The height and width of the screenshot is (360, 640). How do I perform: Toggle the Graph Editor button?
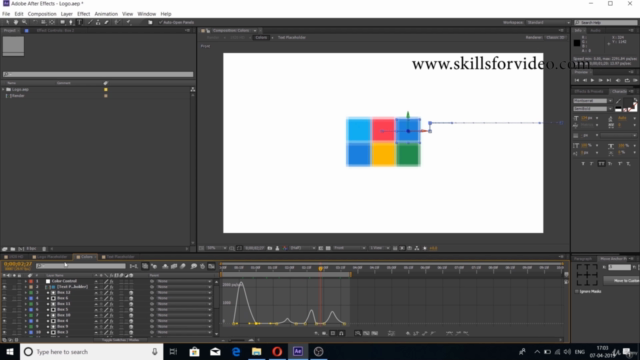pyautogui.click(x=211, y=266)
